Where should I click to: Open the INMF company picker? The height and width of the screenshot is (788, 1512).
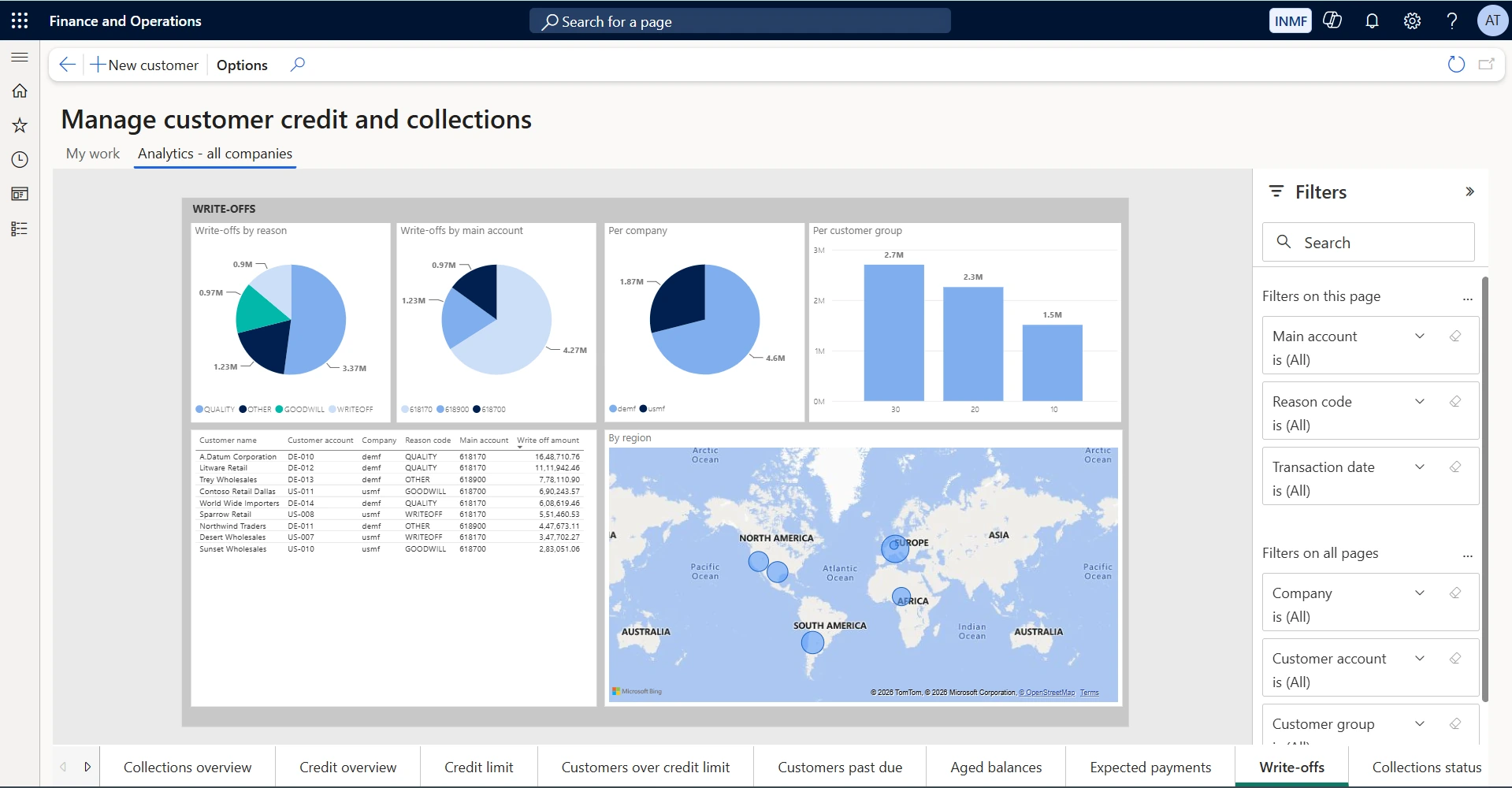coord(1291,21)
